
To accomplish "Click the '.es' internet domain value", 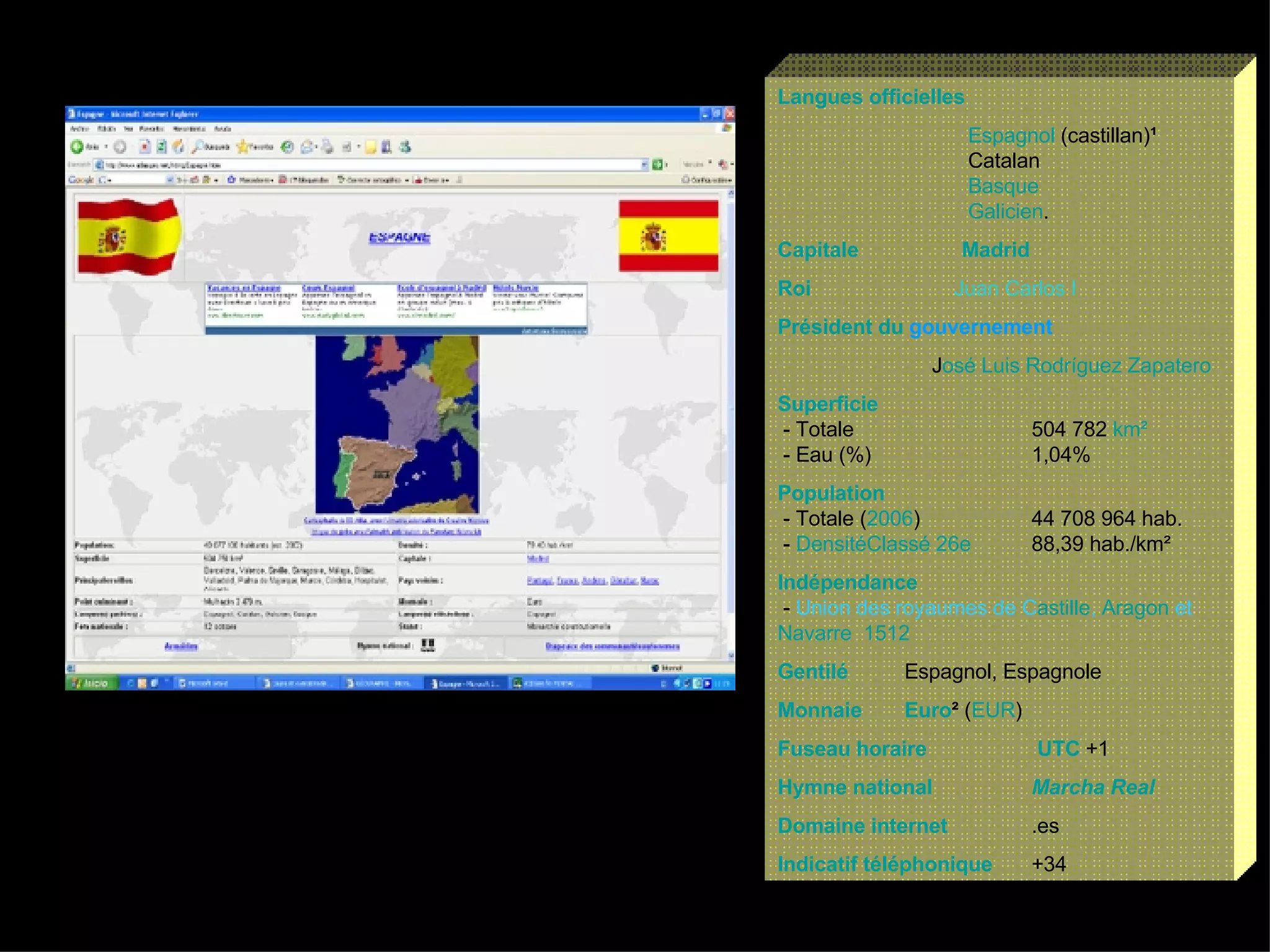I will point(1046,826).
